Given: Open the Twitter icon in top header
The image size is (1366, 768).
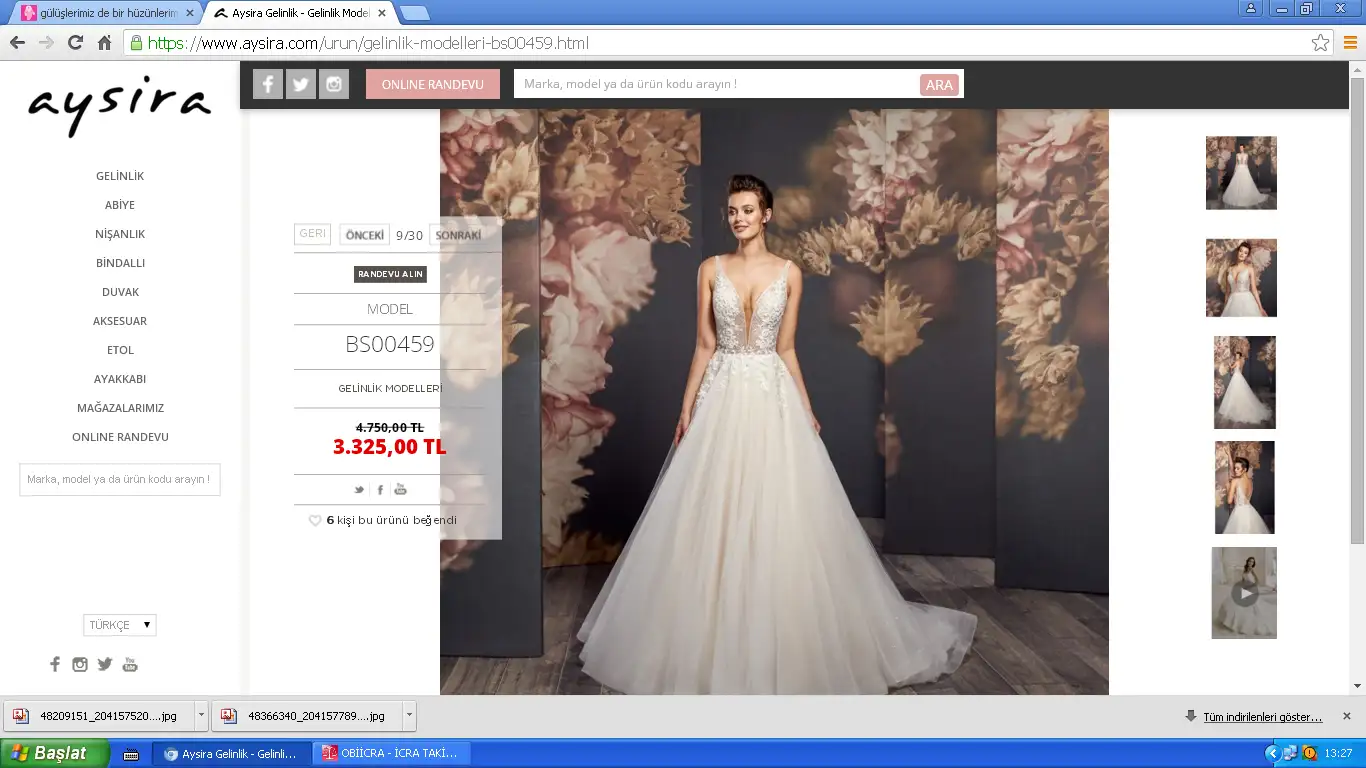Looking at the screenshot, I should click(301, 84).
